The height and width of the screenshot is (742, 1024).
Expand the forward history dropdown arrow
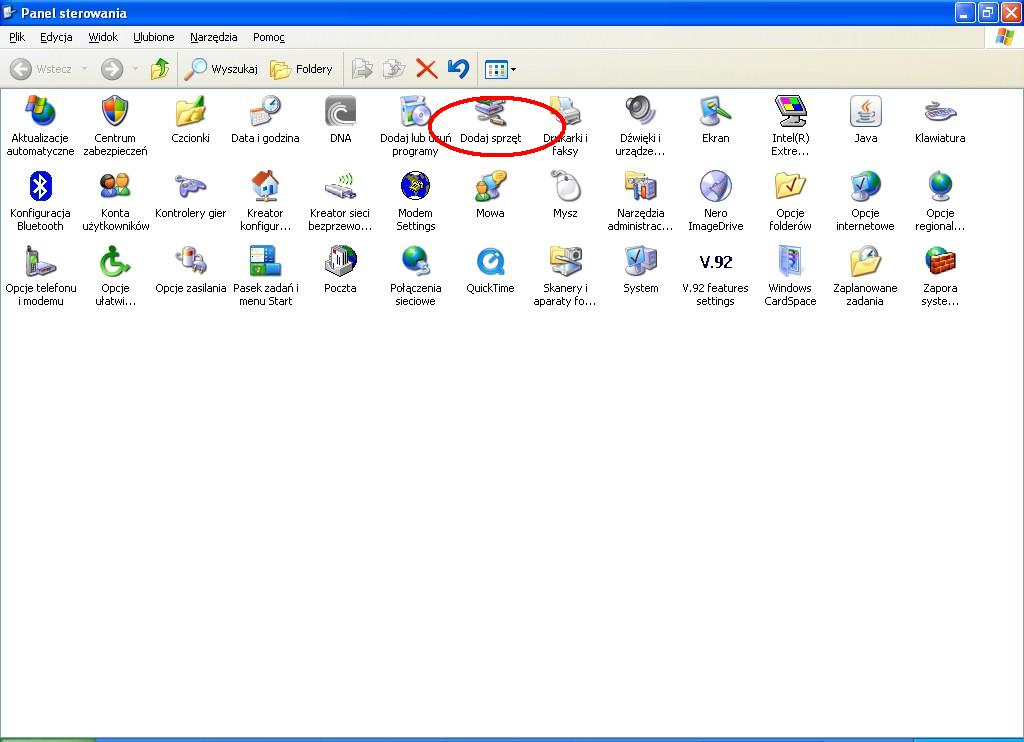pos(135,69)
